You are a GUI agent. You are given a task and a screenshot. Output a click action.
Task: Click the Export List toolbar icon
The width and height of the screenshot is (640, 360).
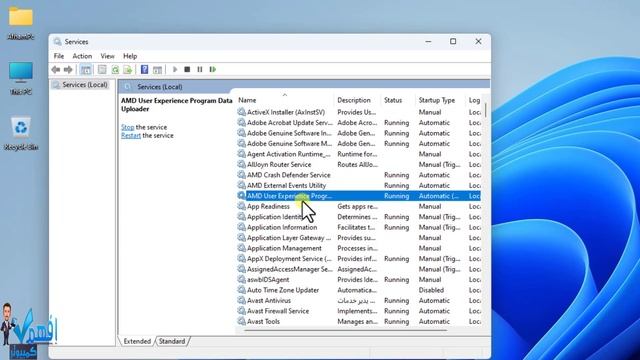pyautogui.click(x=128, y=69)
